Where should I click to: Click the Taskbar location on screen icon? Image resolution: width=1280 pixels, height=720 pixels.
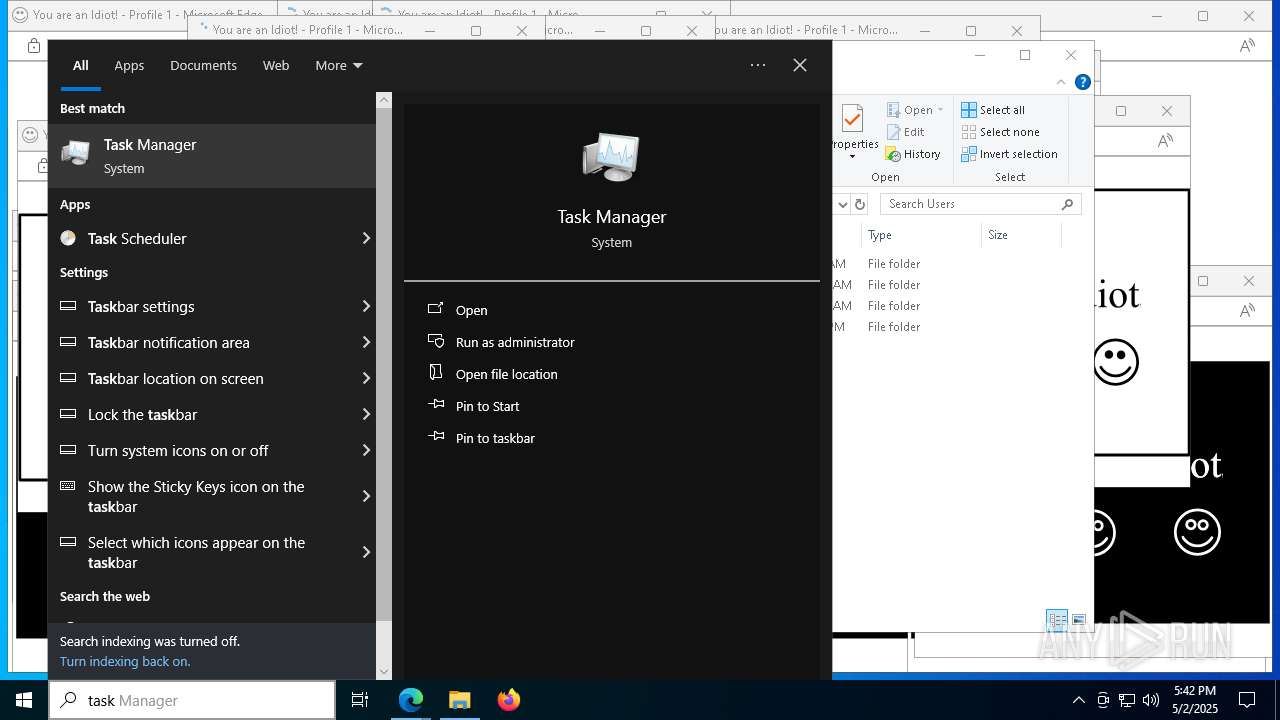[68, 378]
